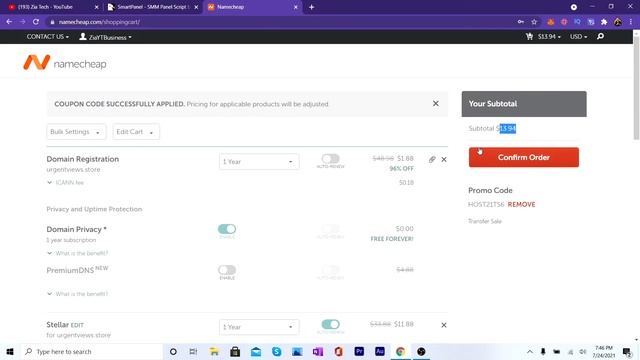Open Adobe Audition from taskbar
The height and width of the screenshot is (360, 640).
pos(380,351)
